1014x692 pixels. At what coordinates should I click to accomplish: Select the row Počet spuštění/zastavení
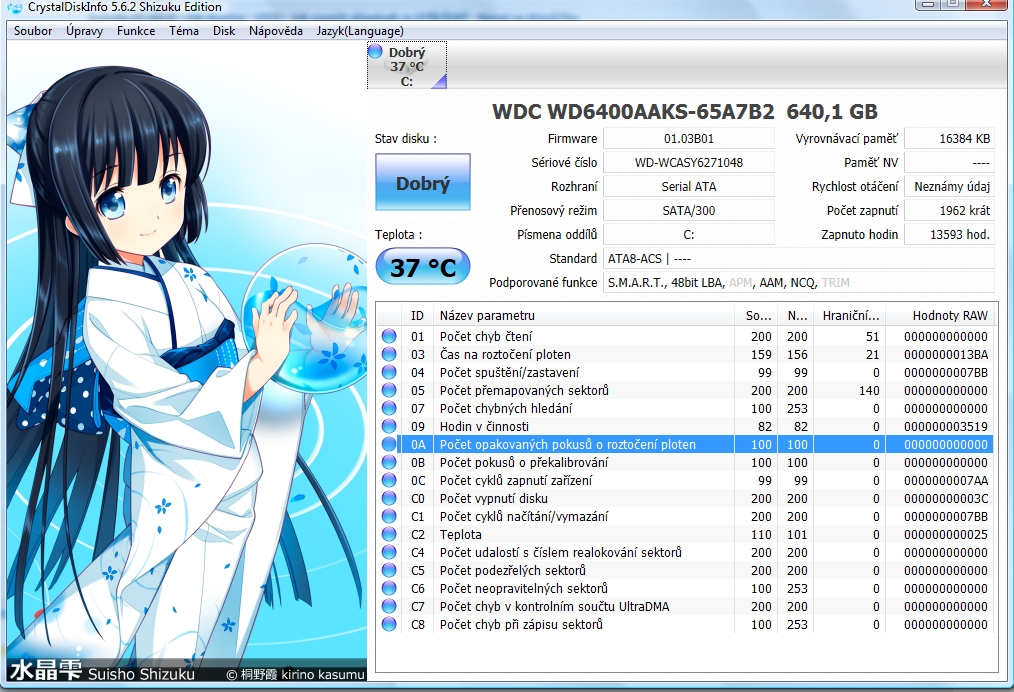point(685,373)
